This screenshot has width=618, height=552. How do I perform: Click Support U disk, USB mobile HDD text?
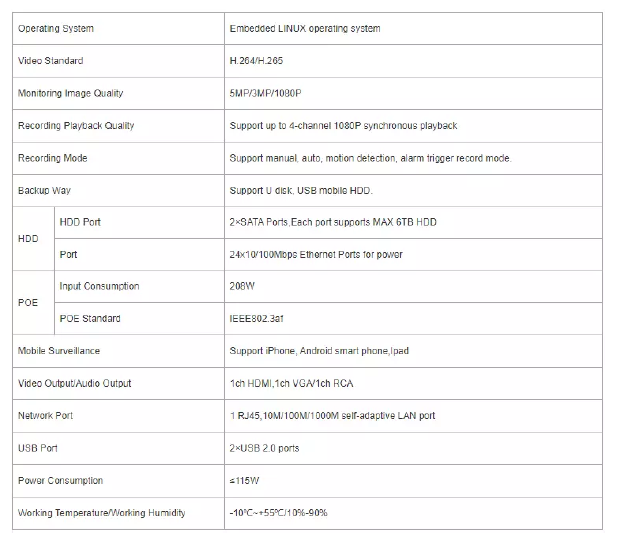coord(302,190)
